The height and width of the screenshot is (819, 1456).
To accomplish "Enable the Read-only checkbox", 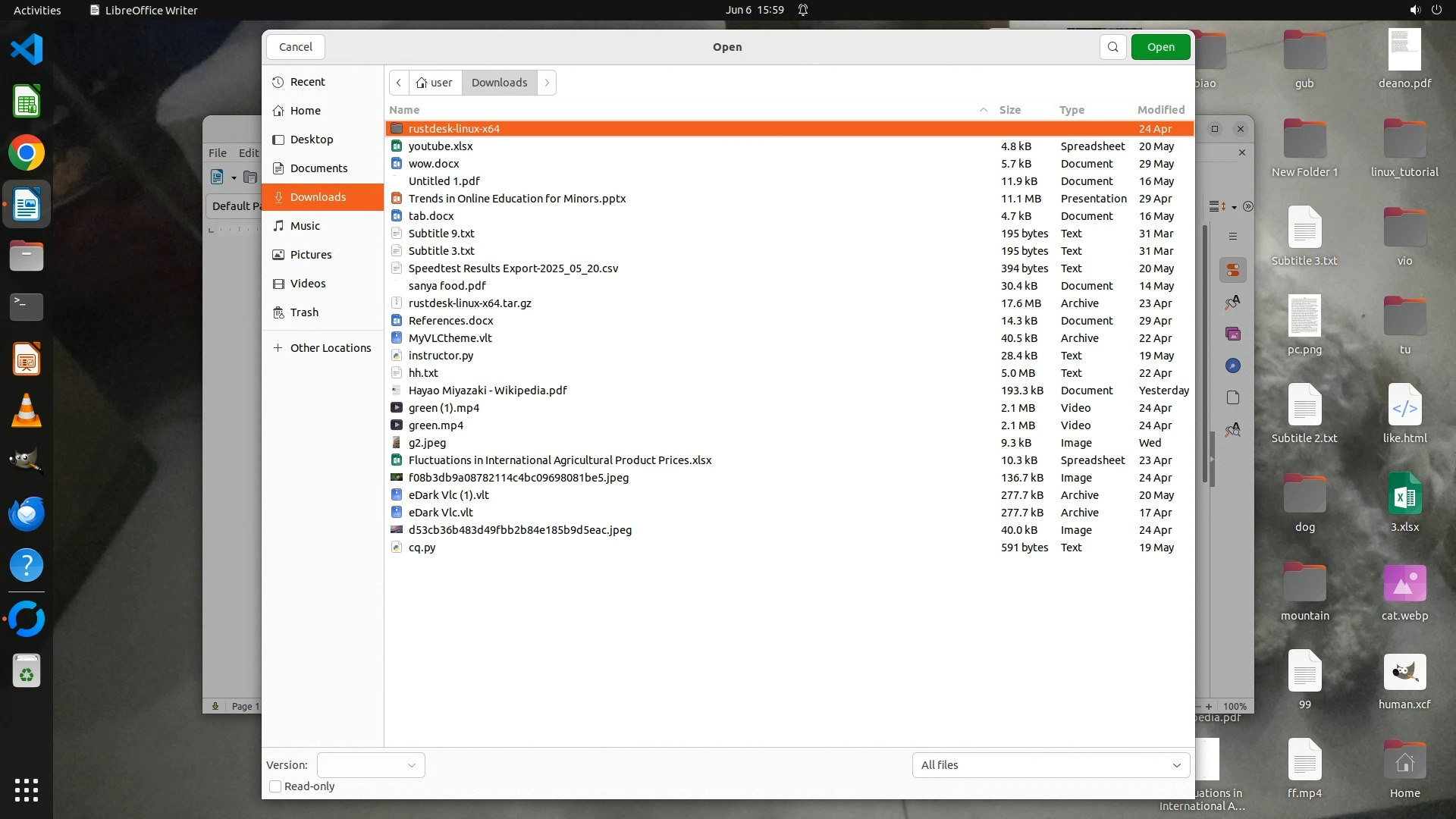I will pos(276,786).
